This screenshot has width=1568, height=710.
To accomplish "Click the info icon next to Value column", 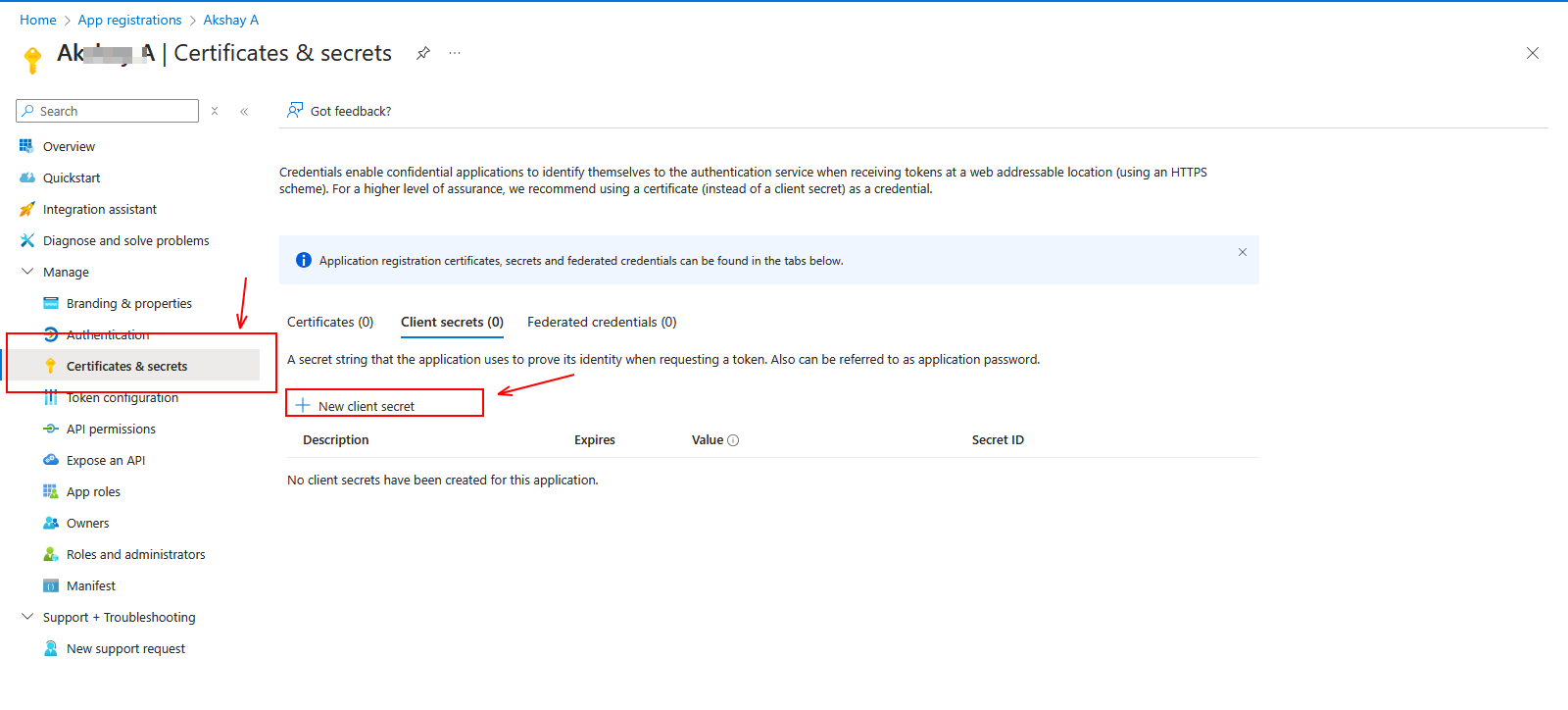I will pyautogui.click(x=733, y=440).
